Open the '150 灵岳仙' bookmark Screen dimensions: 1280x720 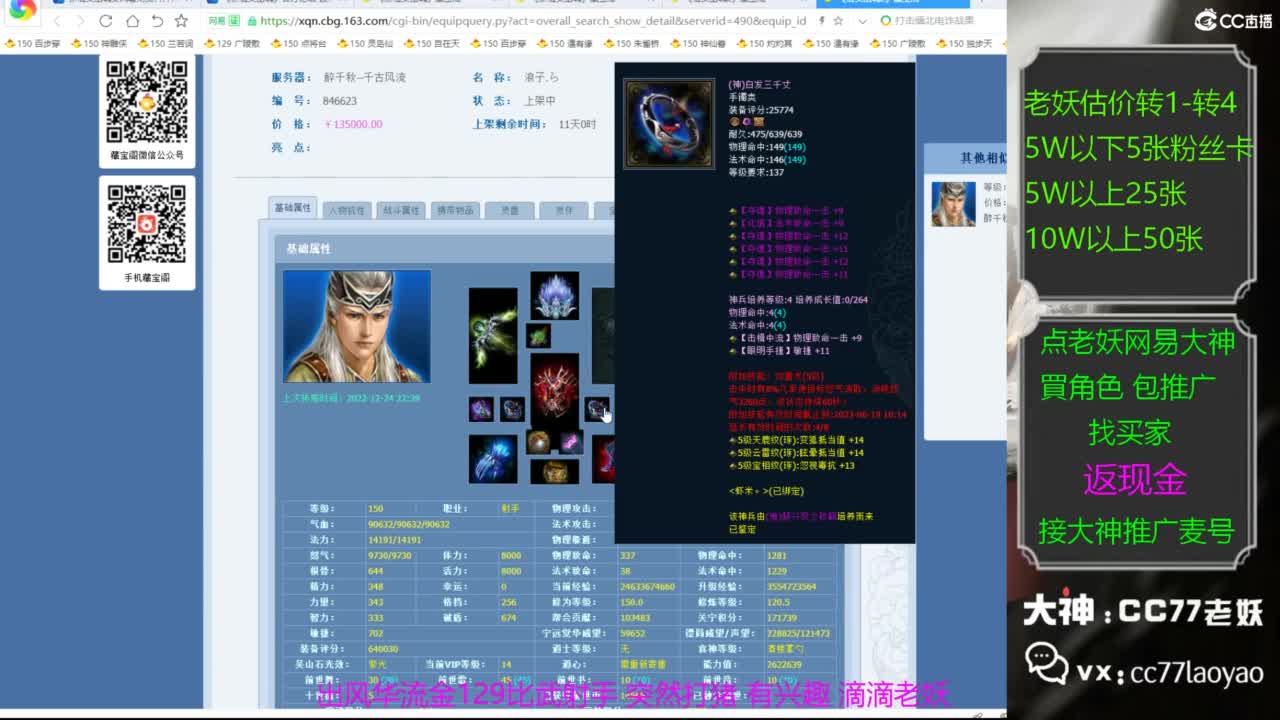[365, 43]
